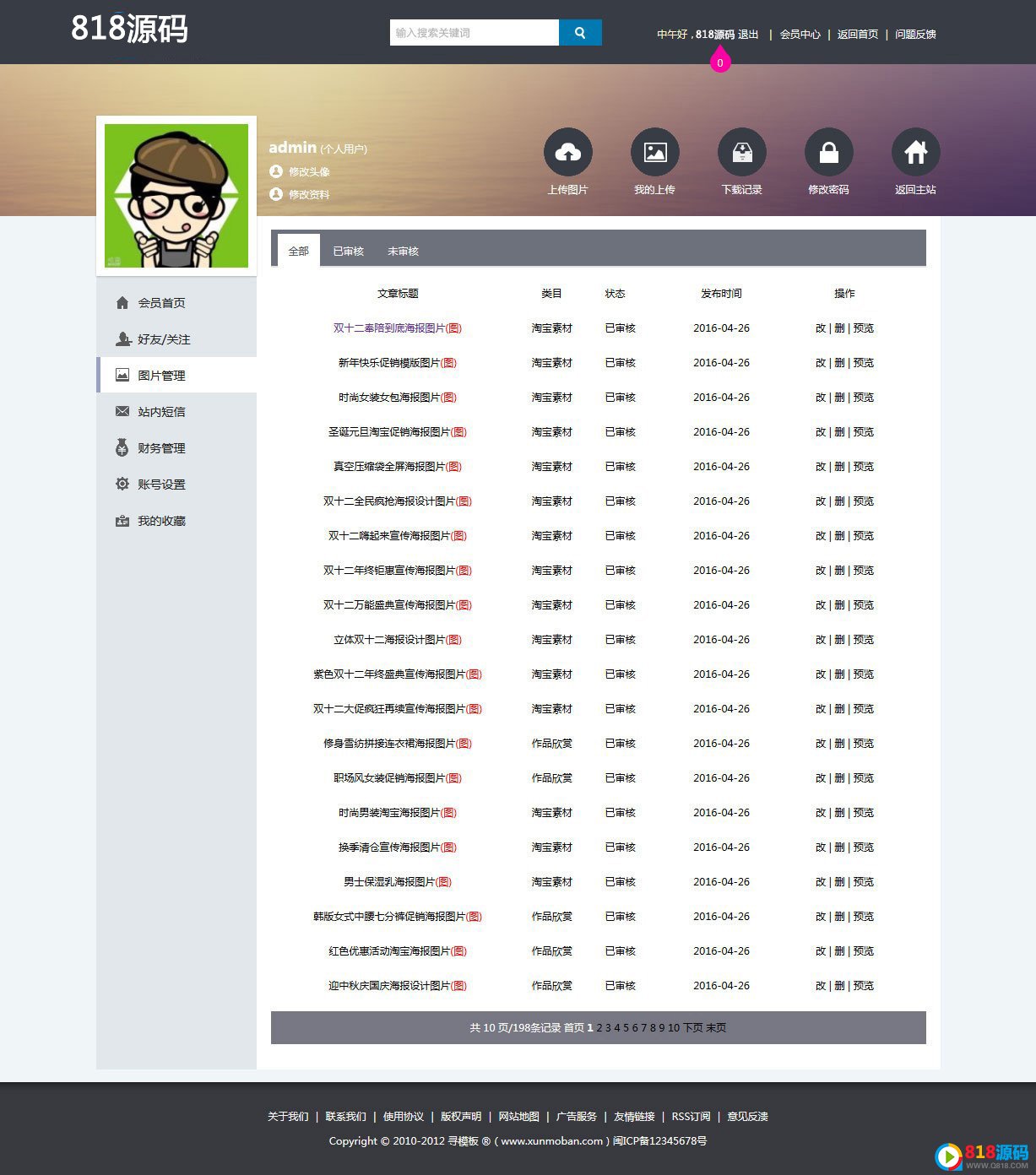
Task: Click the pink notification badge showing 0
Action: coord(719,61)
